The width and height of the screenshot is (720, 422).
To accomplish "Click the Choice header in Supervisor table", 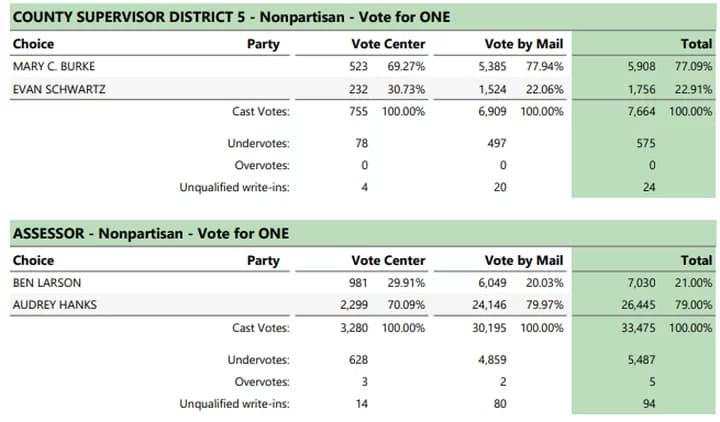I will 34,44.
